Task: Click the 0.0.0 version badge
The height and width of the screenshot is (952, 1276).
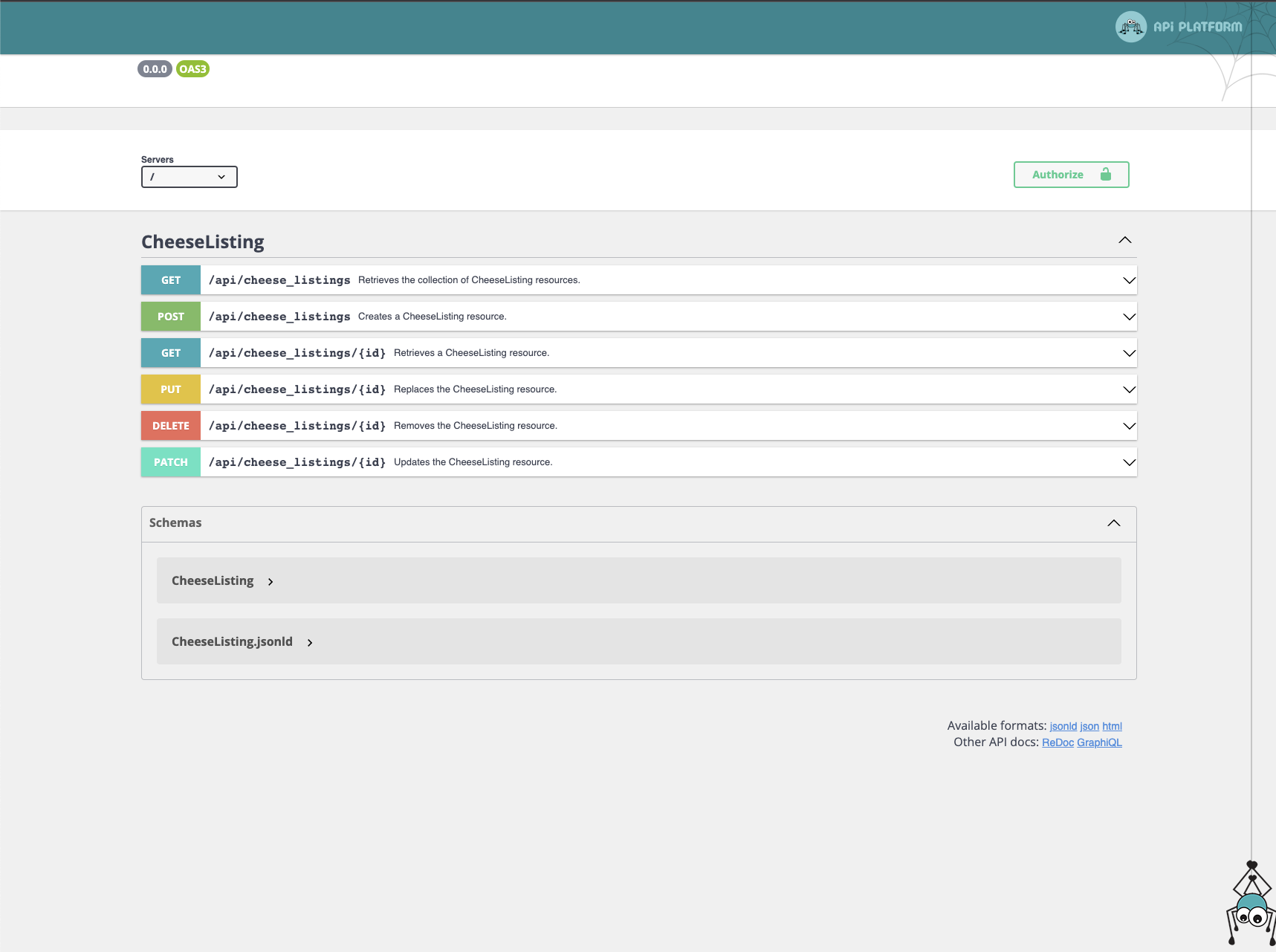Action: click(155, 69)
